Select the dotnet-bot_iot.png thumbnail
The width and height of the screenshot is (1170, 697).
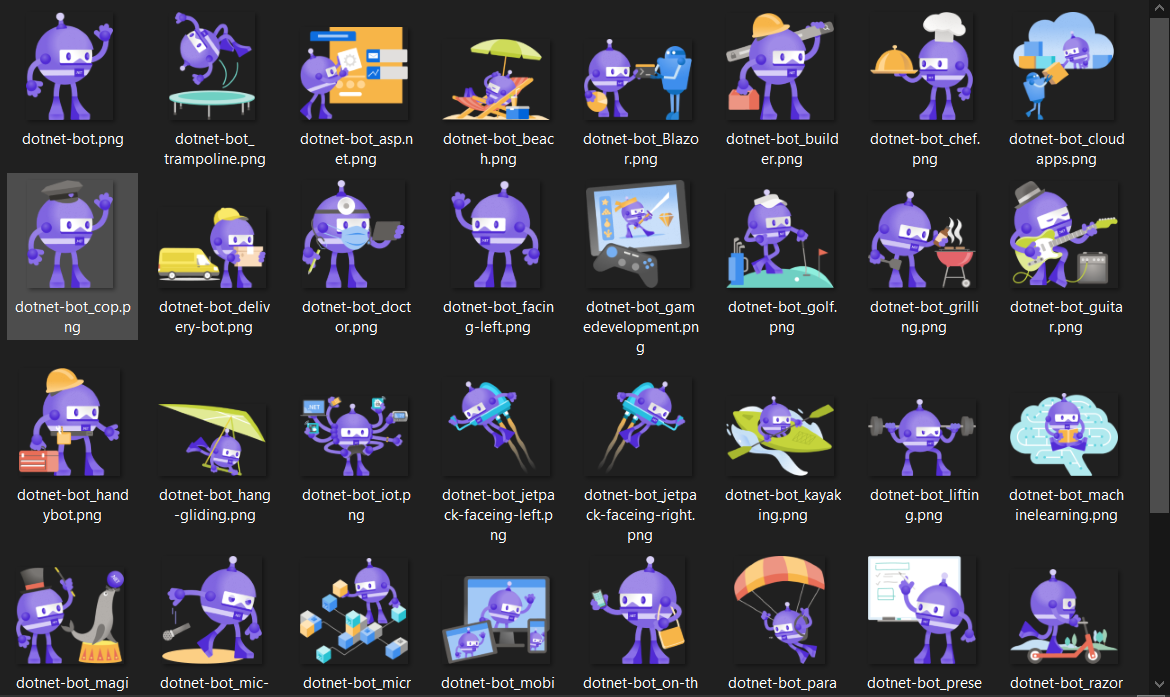[355, 436]
